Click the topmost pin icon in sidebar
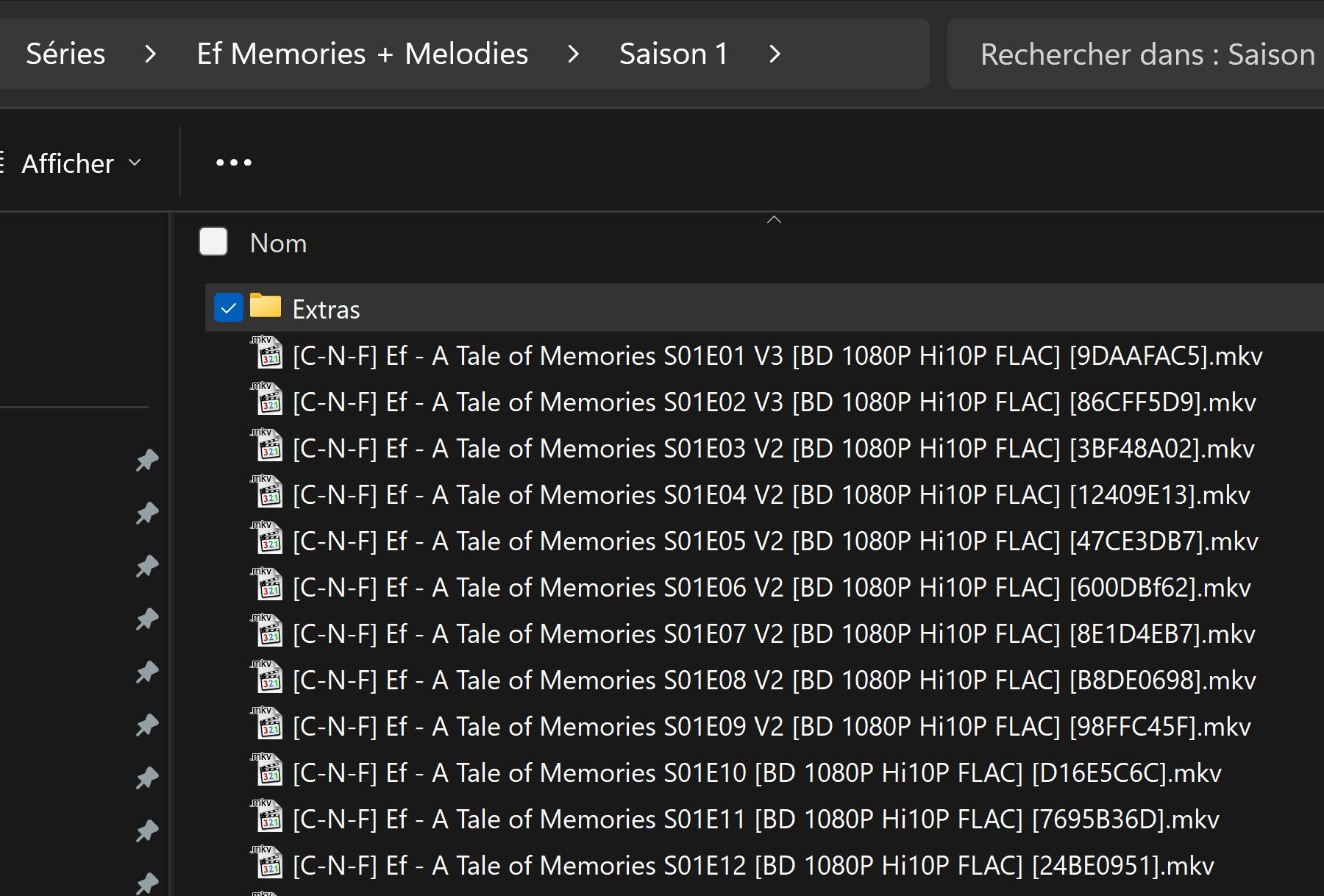 point(147,461)
